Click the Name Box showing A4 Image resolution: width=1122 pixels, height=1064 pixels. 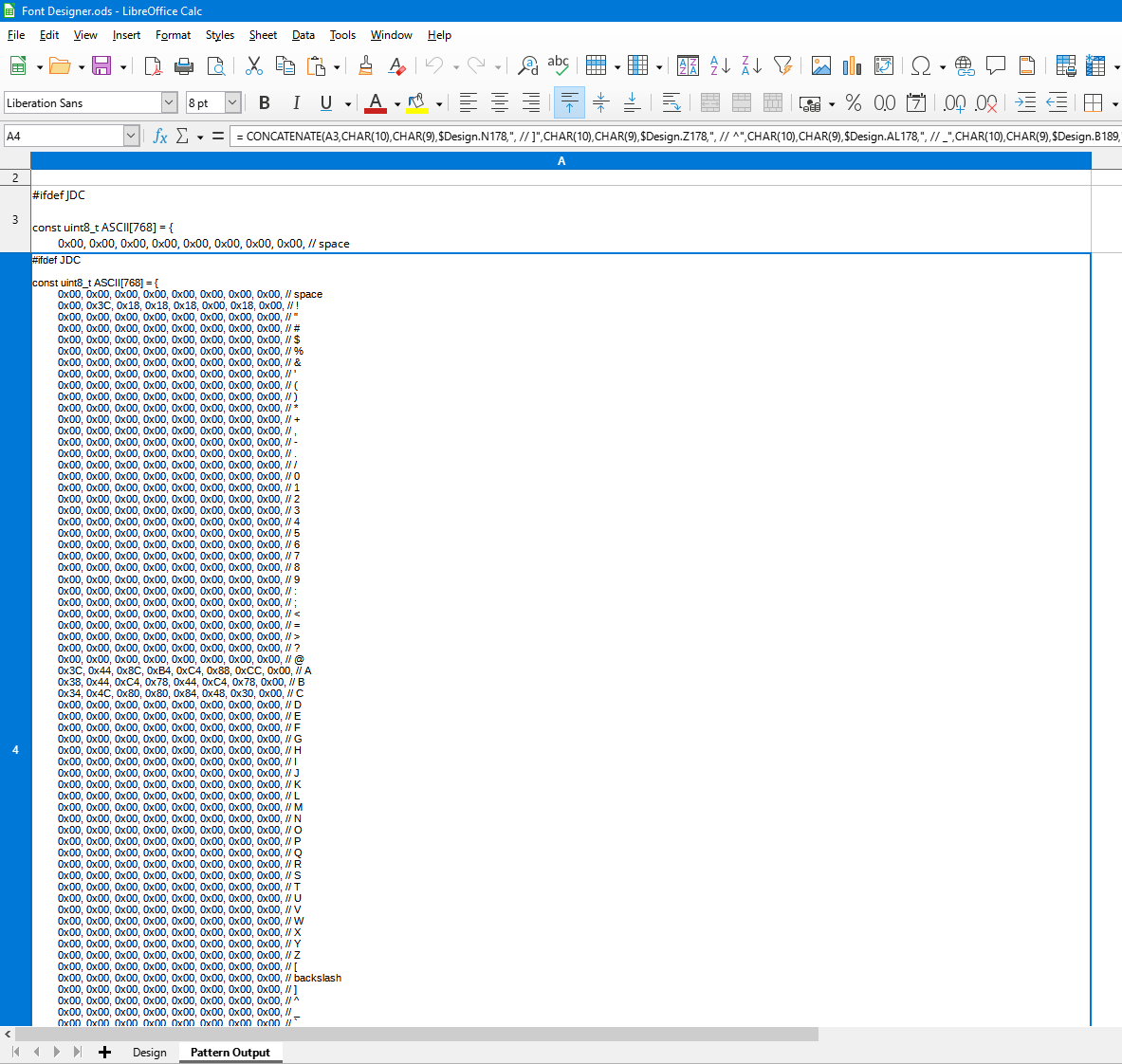click(x=64, y=136)
